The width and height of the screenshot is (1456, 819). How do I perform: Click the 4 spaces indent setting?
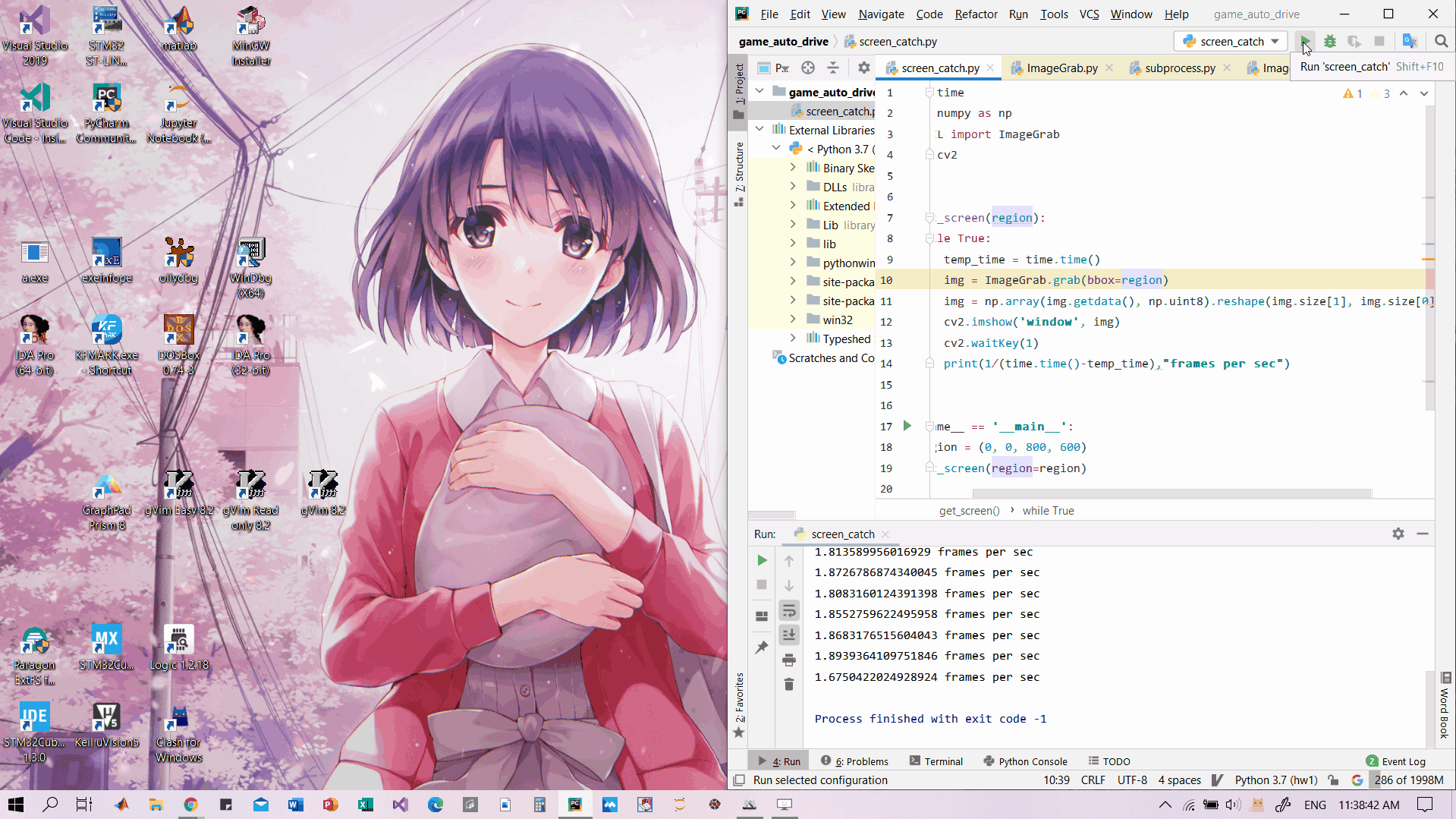pyautogui.click(x=1179, y=780)
